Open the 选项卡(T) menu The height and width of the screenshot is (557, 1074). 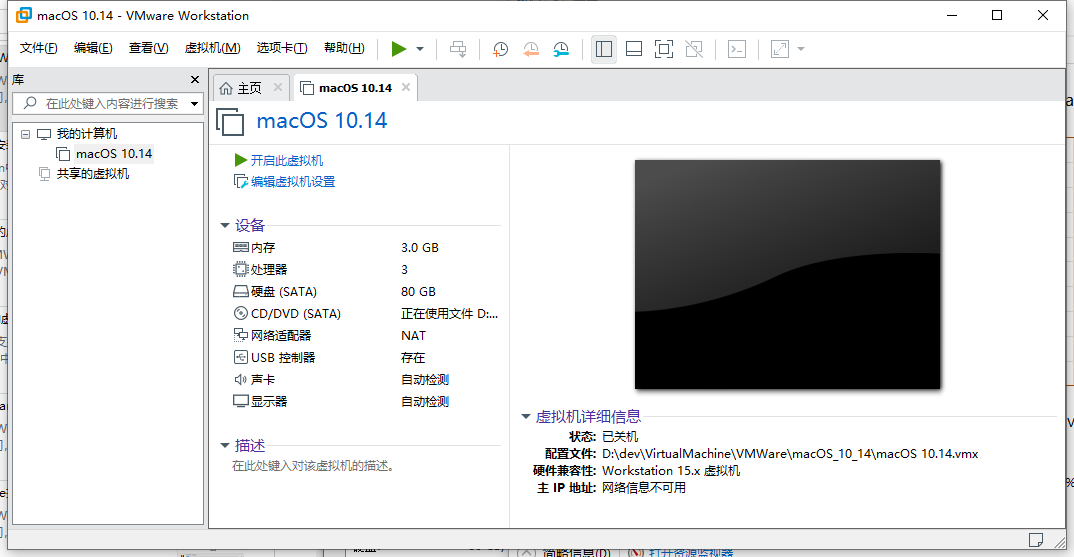point(282,48)
